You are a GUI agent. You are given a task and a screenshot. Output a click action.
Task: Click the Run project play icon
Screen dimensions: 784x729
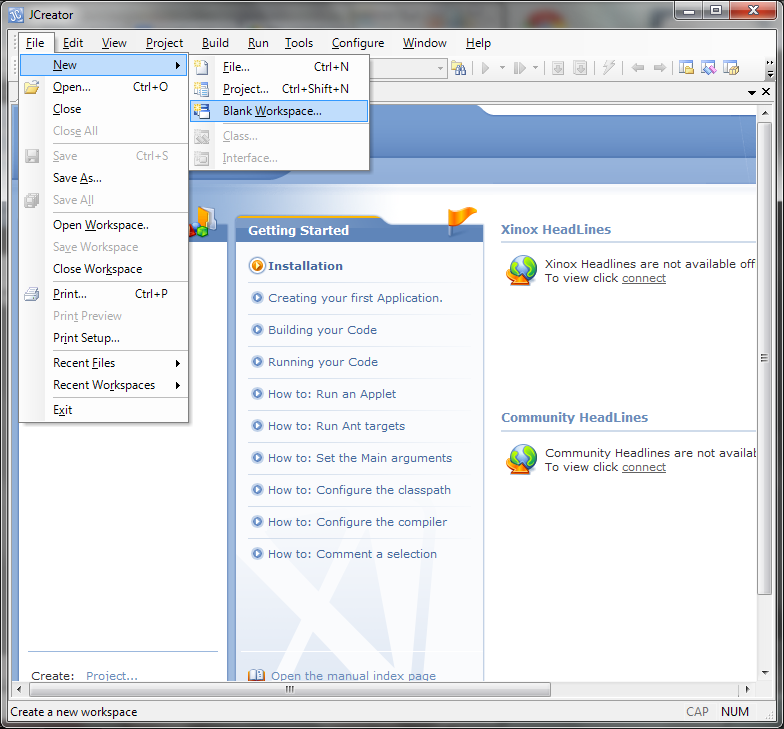click(x=485, y=68)
